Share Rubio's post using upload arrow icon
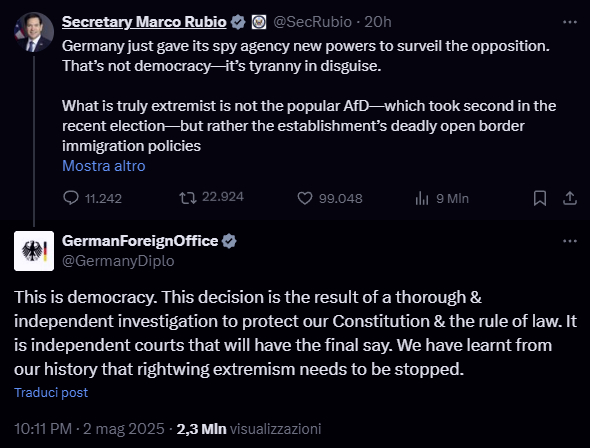This screenshot has height=448, width=590. [x=570, y=198]
